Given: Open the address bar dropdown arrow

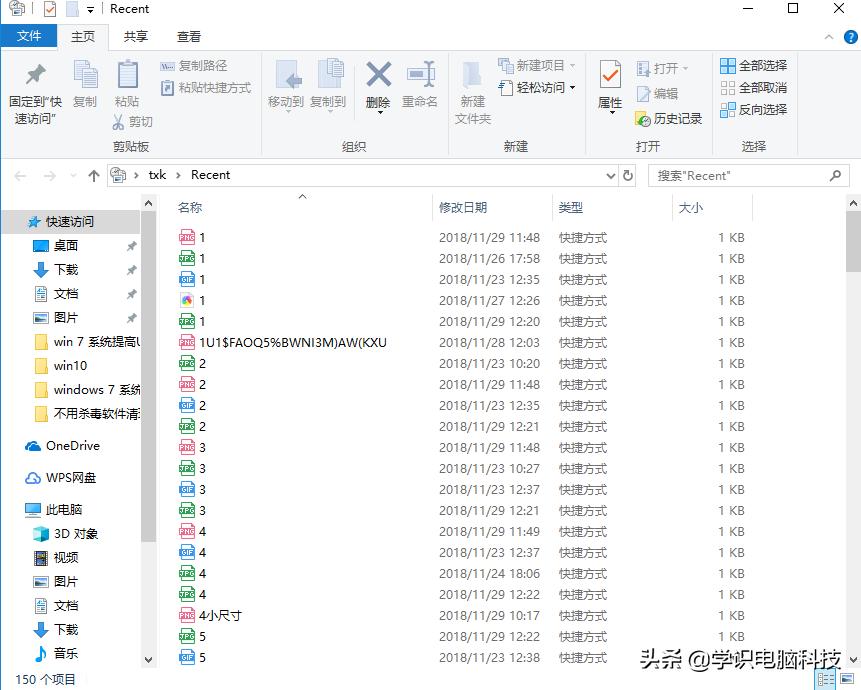Looking at the screenshot, I should [x=613, y=175].
